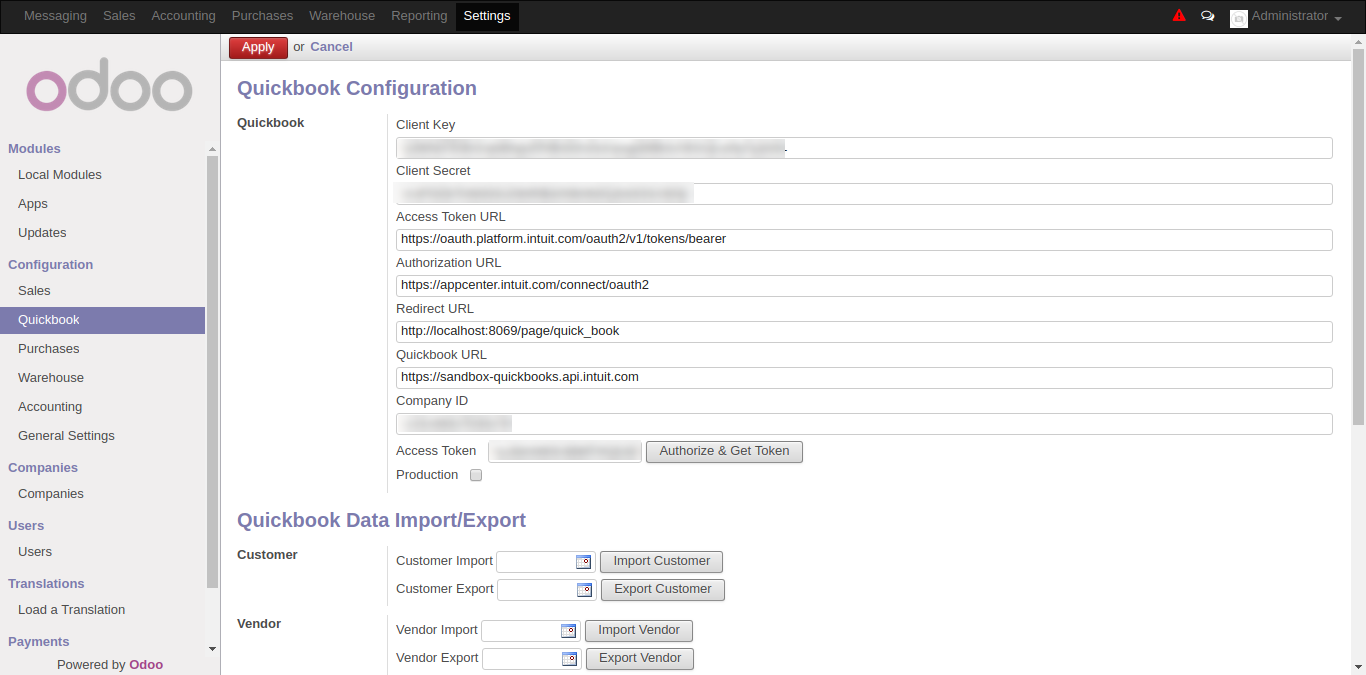The height and width of the screenshot is (675, 1366).
Task: Open calendar picker for Vendor Import
Action: tap(569, 631)
